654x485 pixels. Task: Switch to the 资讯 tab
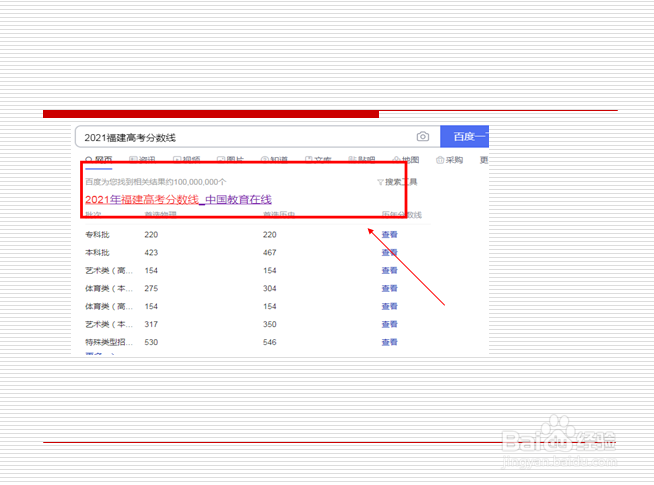click(142, 159)
